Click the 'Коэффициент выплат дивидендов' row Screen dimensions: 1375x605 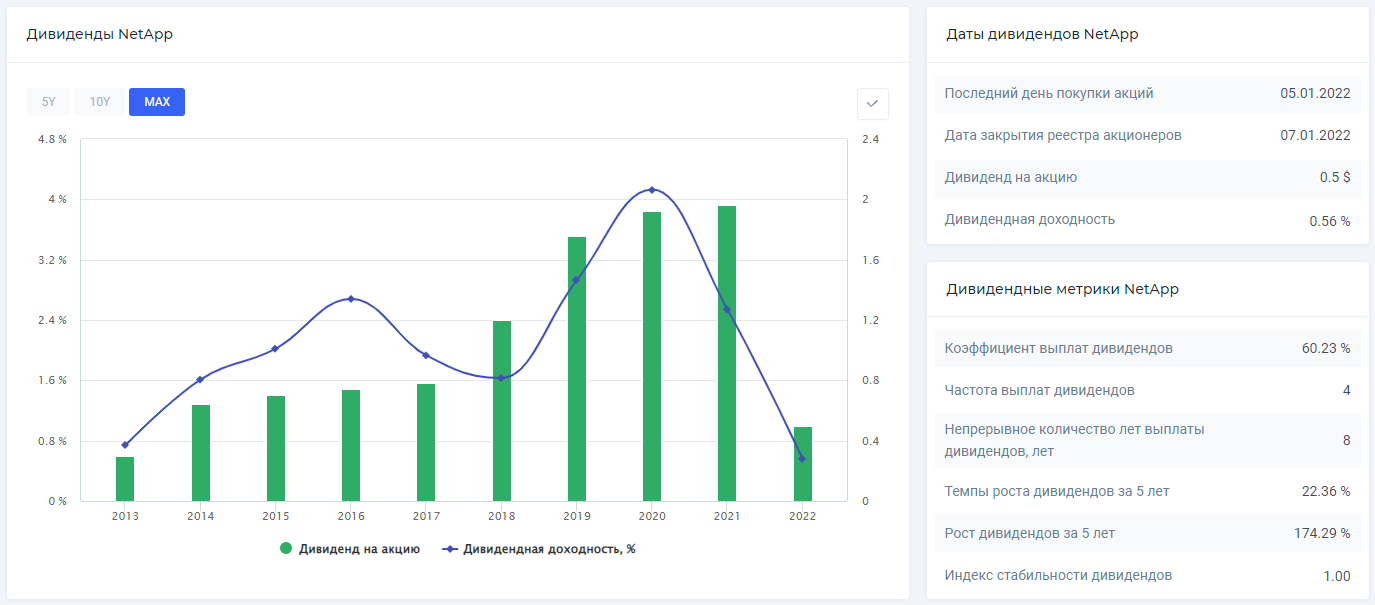[1147, 348]
